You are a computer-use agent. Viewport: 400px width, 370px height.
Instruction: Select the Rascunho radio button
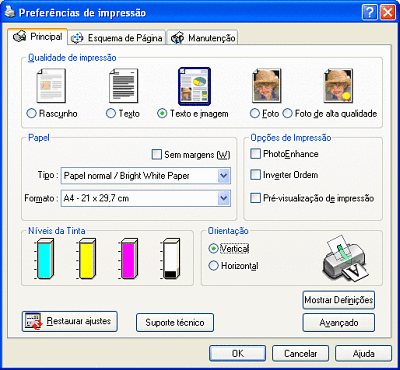coord(31,114)
